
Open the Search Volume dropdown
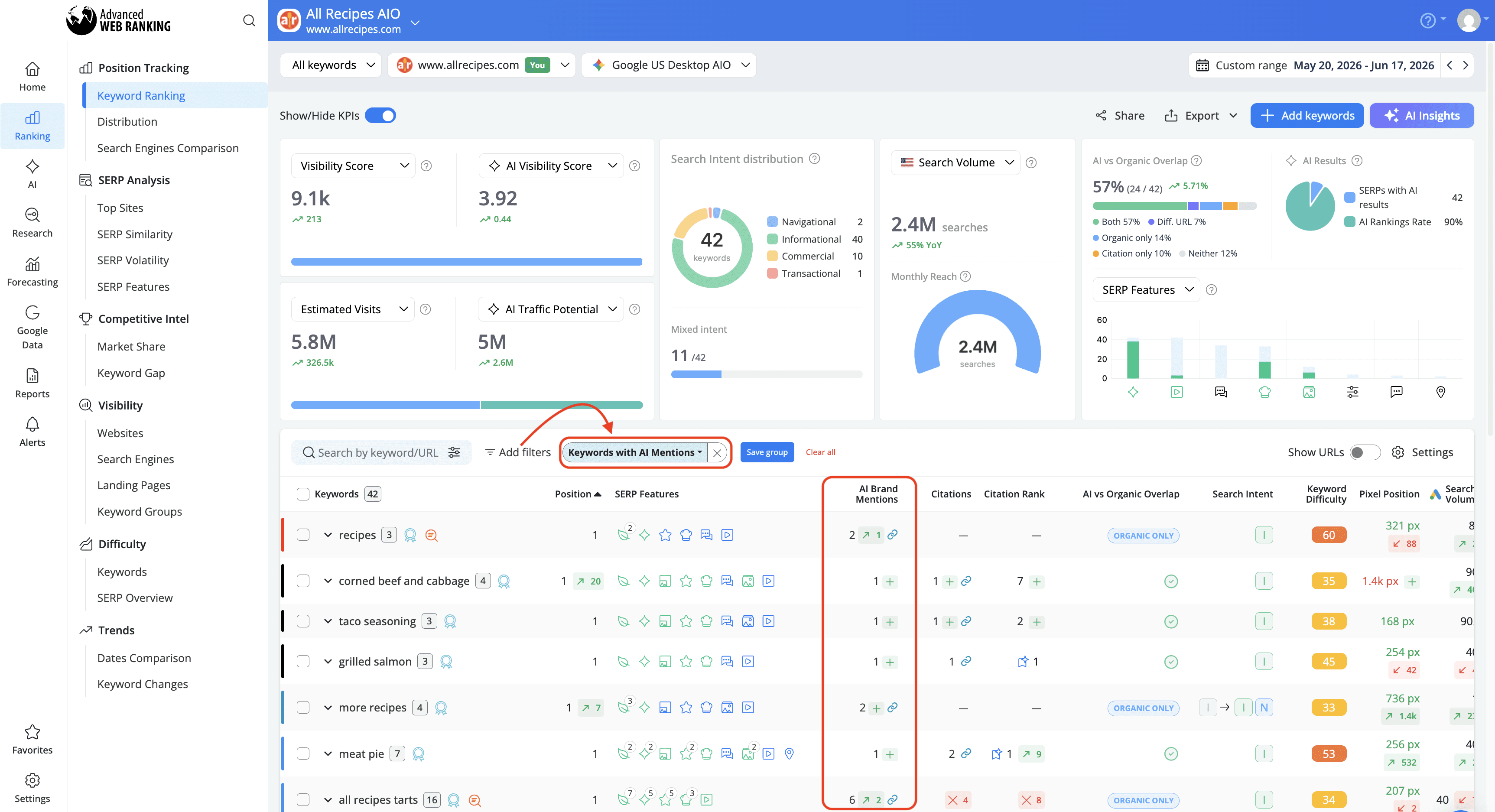(955, 162)
